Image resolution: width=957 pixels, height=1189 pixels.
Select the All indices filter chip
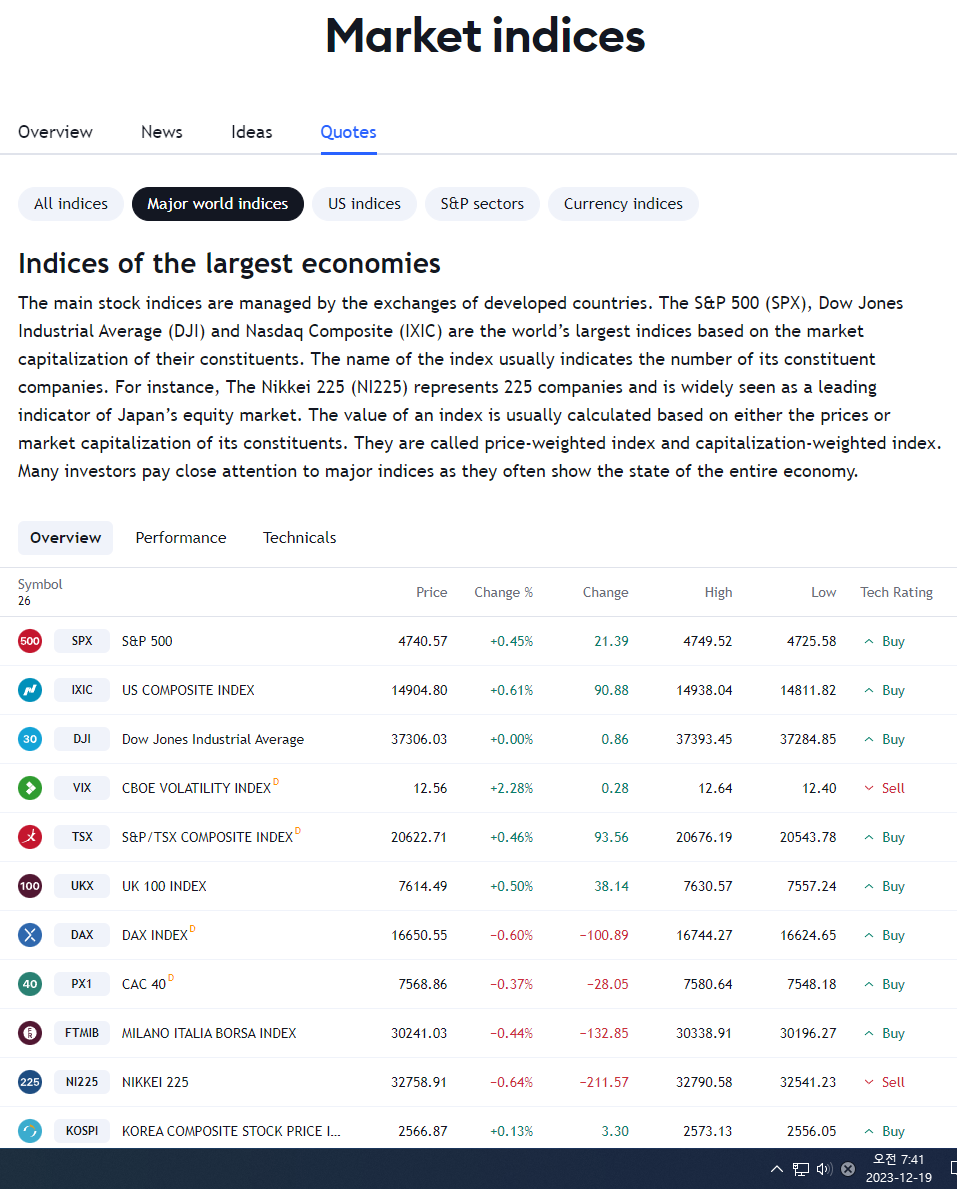click(71, 204)
